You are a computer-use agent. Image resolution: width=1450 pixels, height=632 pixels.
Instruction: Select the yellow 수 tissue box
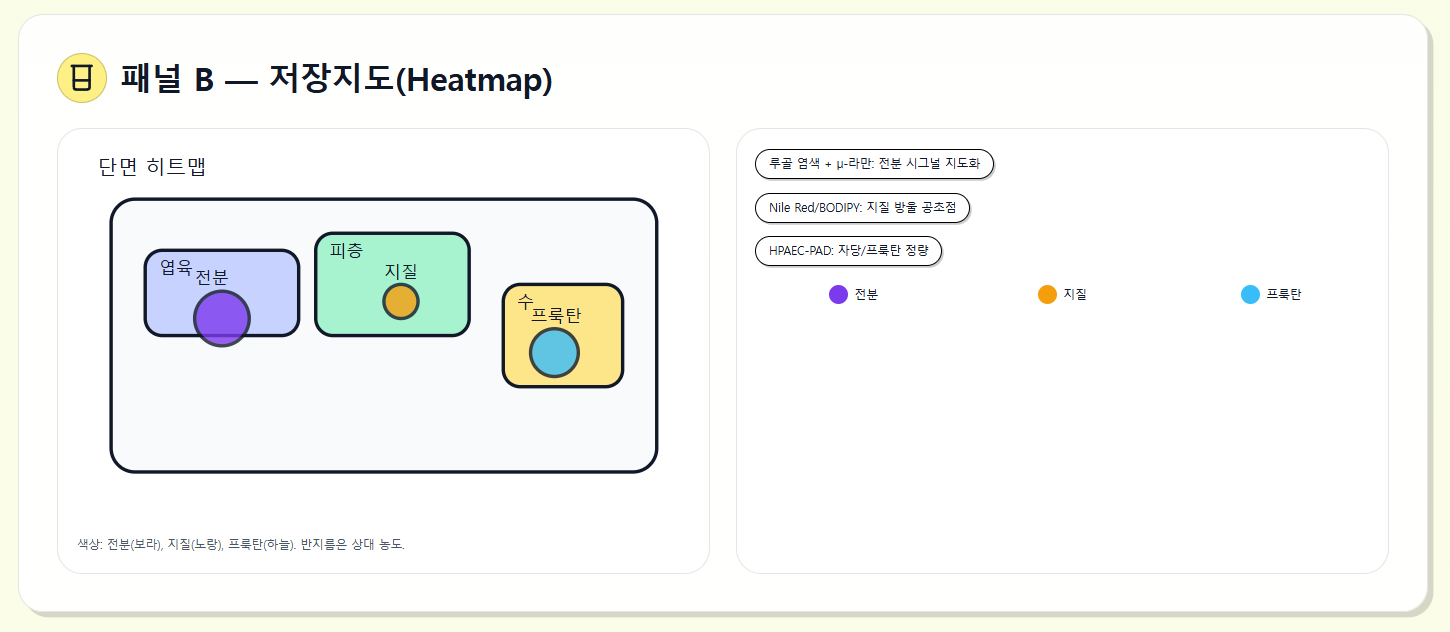[x=563, y=335]
